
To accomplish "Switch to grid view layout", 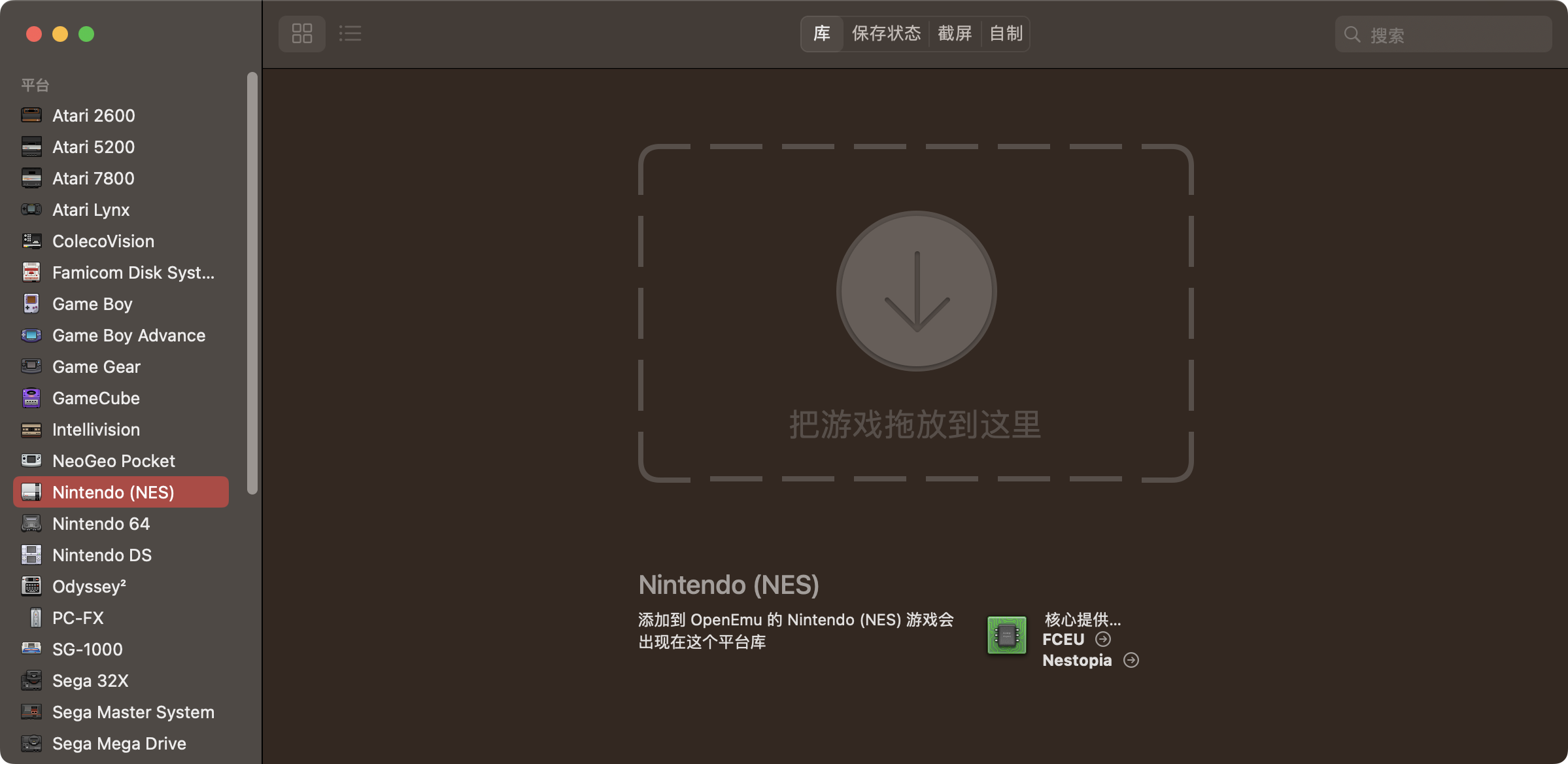I will pyautogui.click(x=301, y=33).
